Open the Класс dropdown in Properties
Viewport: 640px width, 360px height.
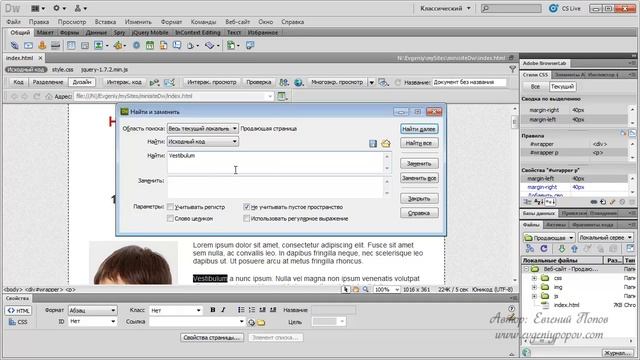[176, 310]
